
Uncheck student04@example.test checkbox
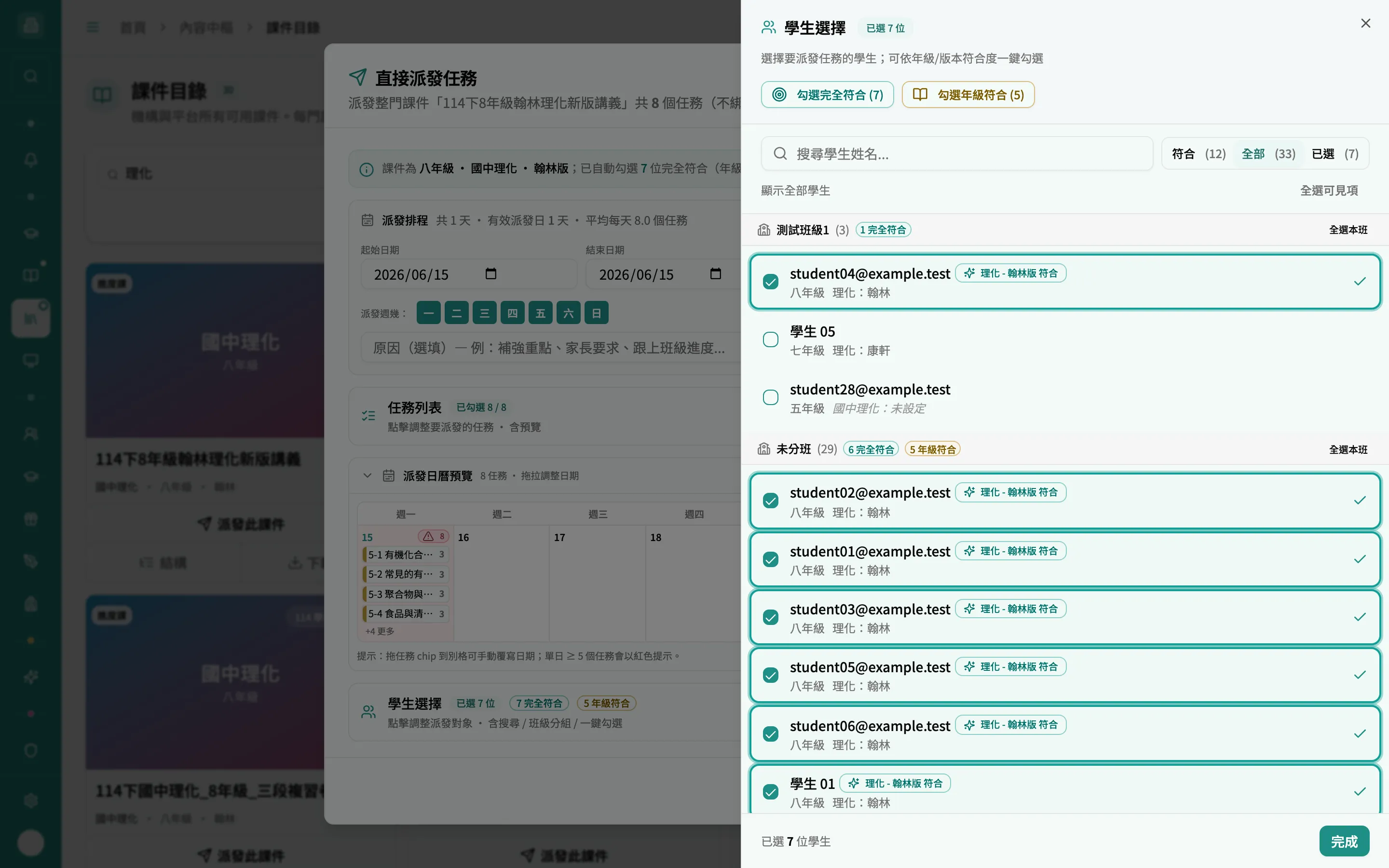770,281
